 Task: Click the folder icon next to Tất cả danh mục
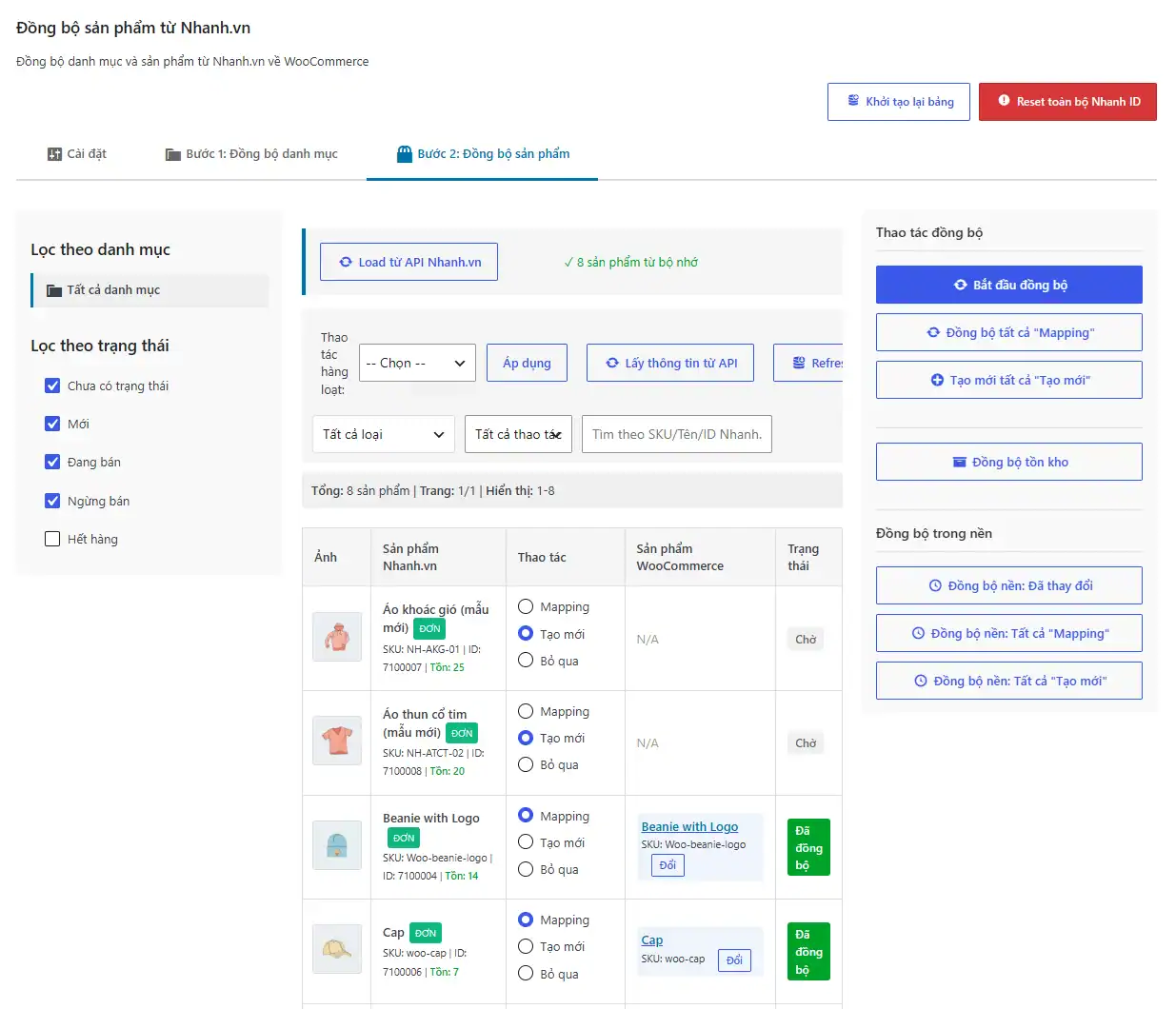tap(54, 290)
